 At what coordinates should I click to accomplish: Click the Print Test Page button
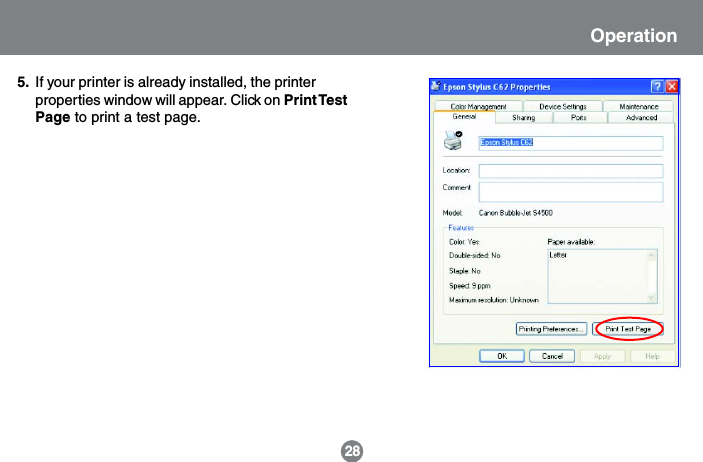[x=627, y=329]
